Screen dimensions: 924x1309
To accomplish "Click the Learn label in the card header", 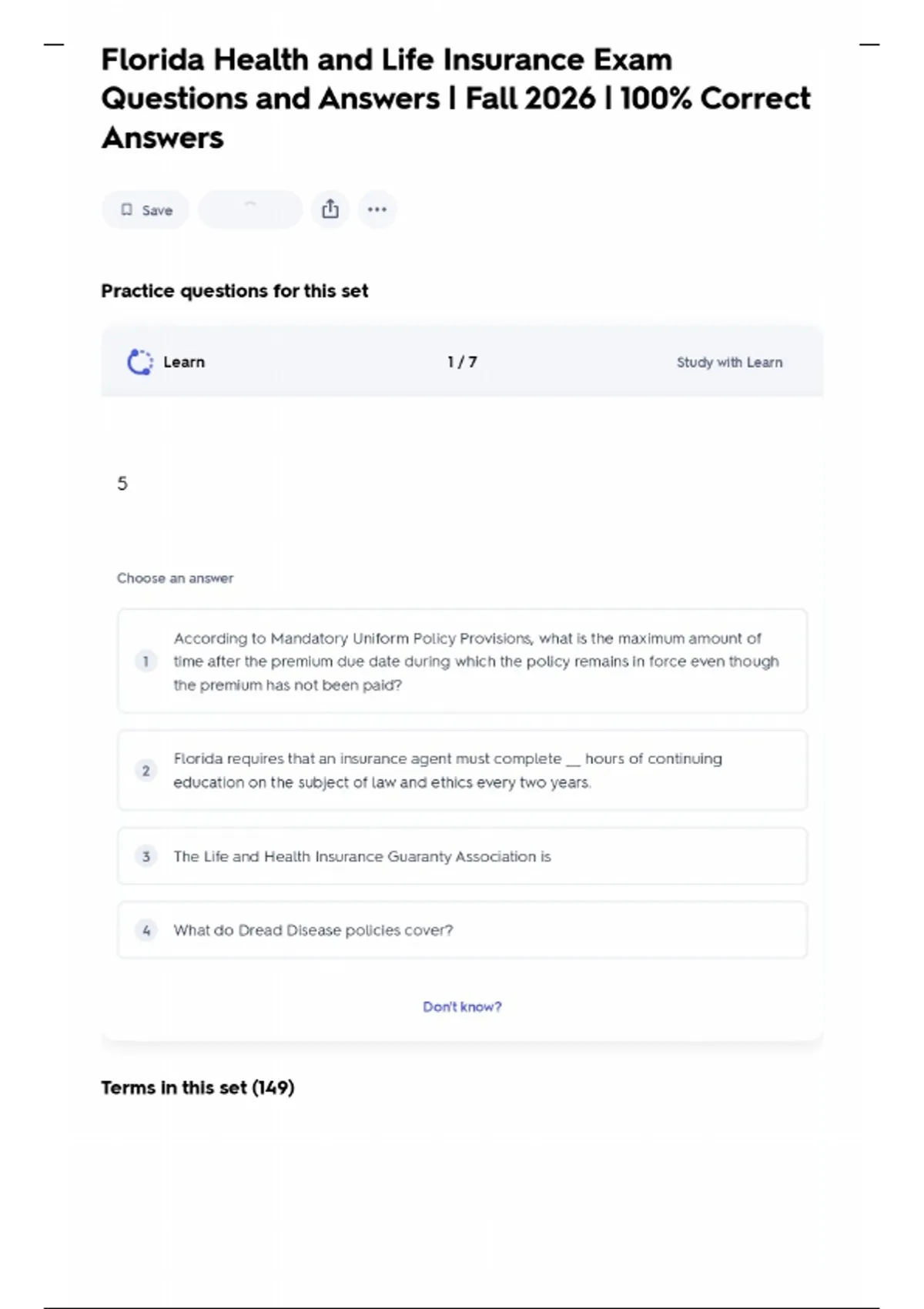I will pyautogui.click(x=184, y=362).
